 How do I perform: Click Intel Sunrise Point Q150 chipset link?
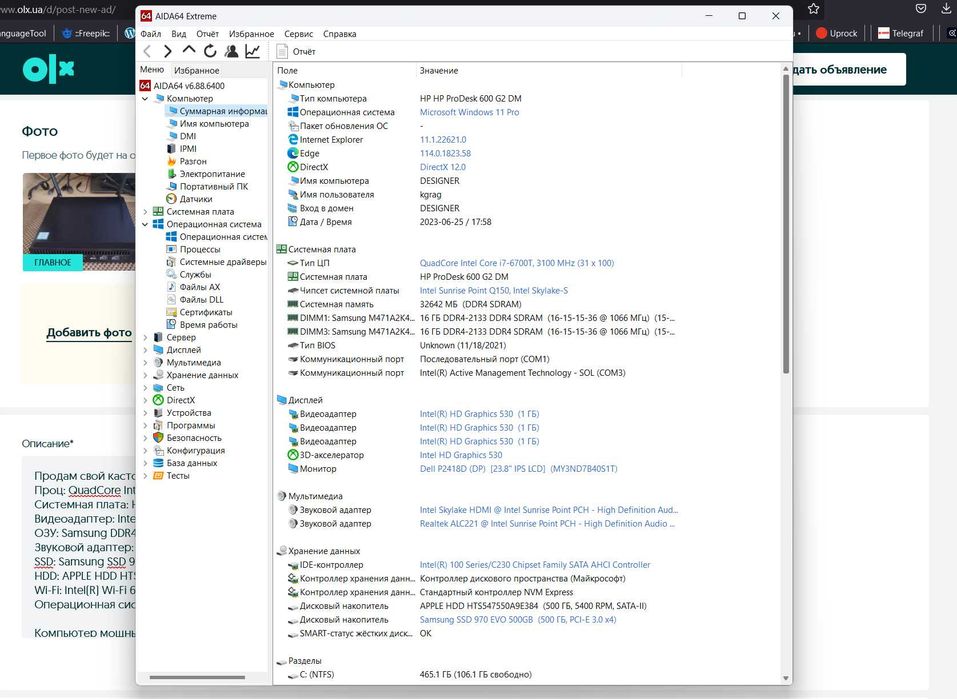(494, 291)
